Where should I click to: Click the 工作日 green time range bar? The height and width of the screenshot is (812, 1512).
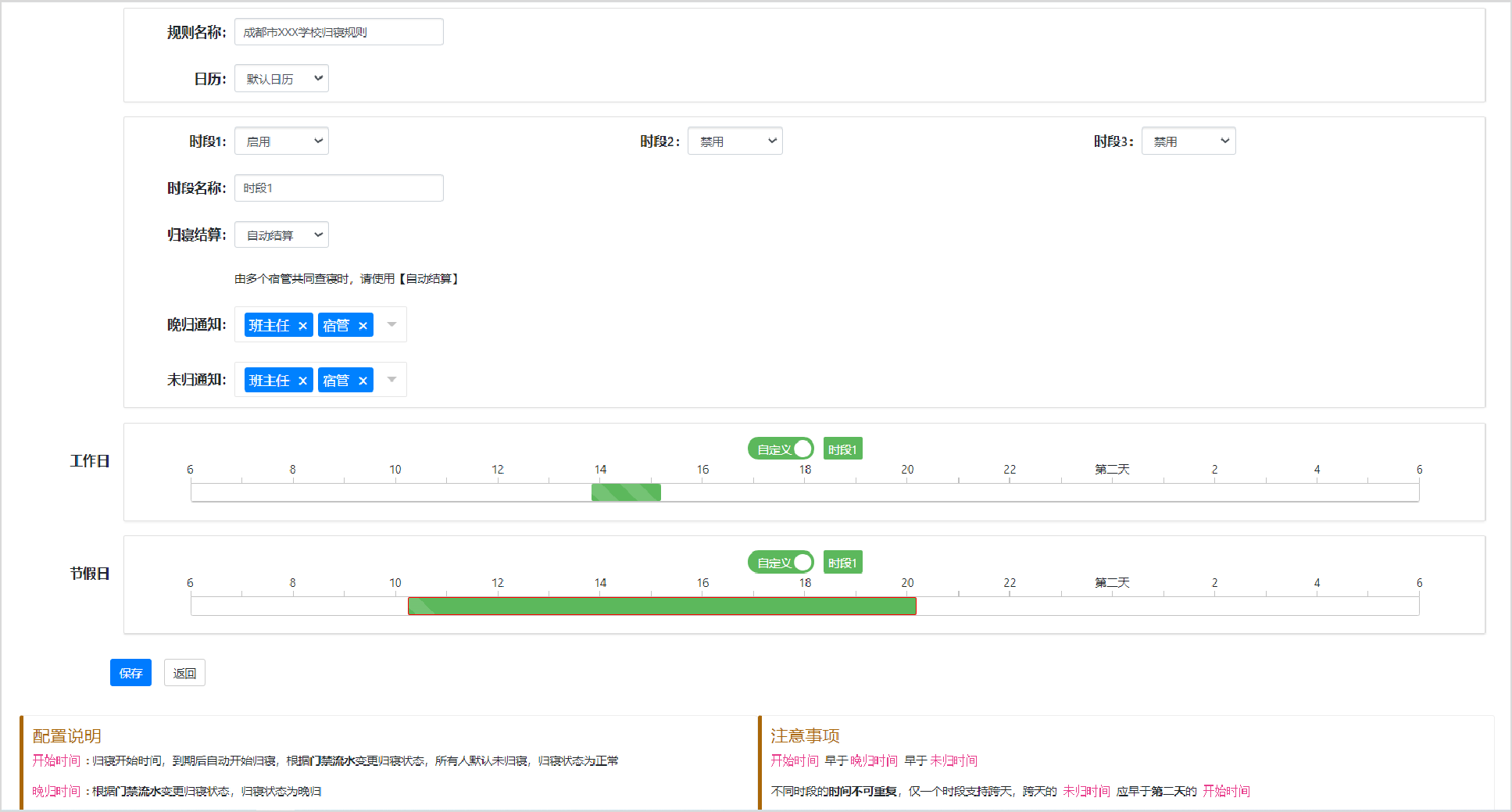626,492
